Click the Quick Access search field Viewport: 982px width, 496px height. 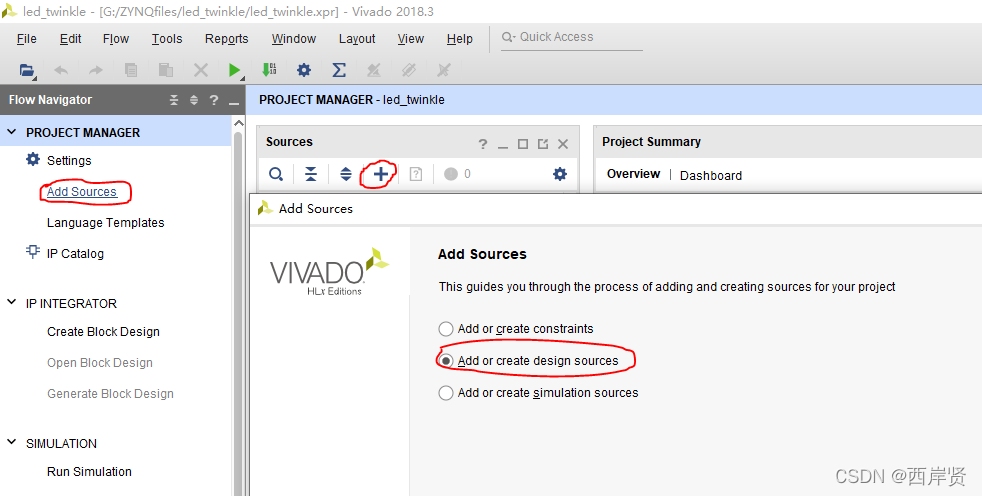(x=572, y=38)
